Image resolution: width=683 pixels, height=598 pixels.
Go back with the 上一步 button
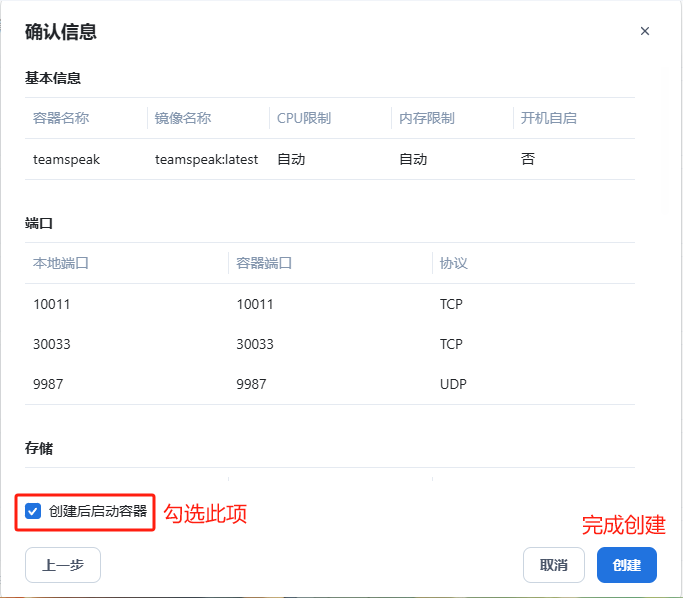(x=63, y=564)
